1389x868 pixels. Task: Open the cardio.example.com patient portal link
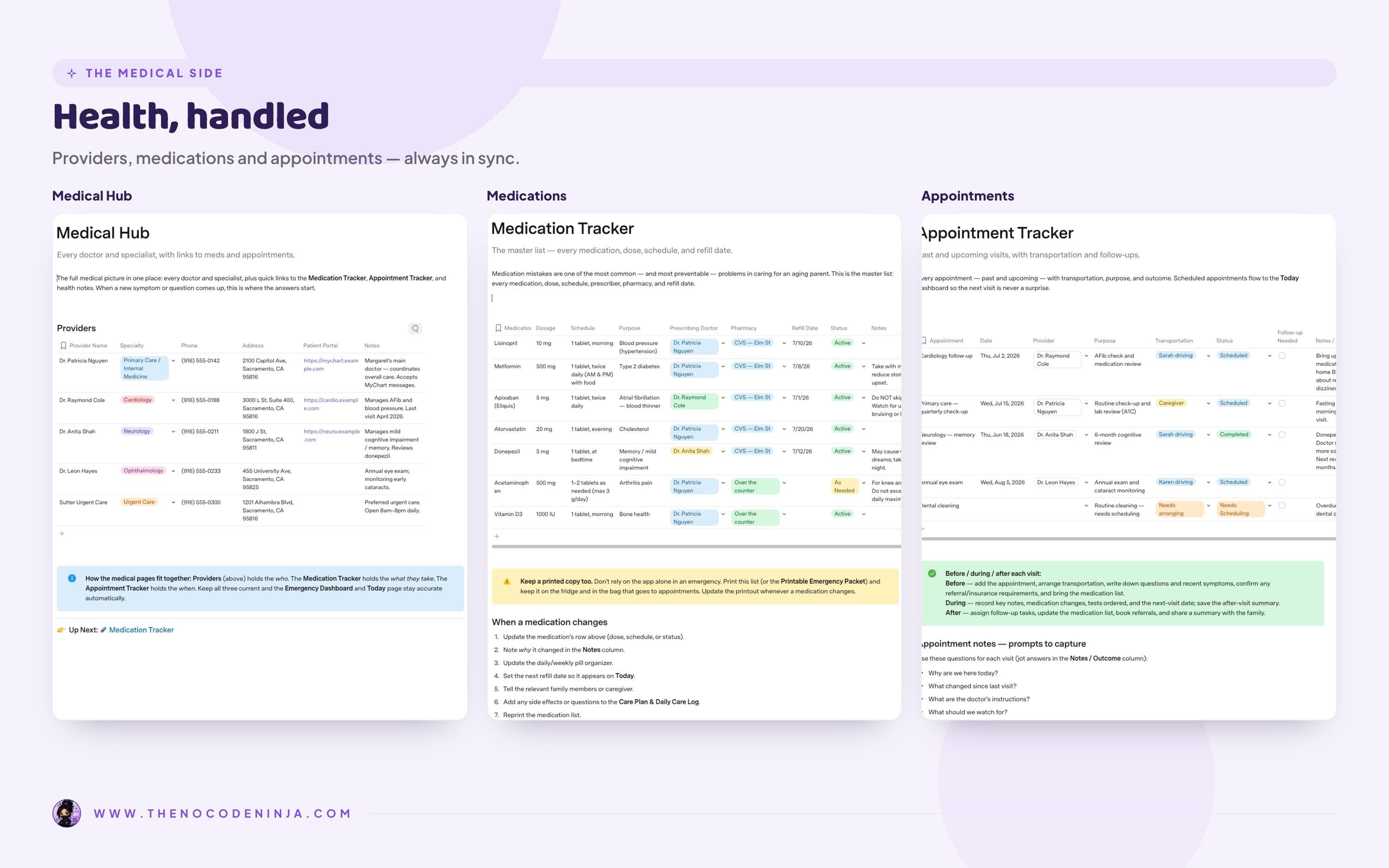pos(331,404)
